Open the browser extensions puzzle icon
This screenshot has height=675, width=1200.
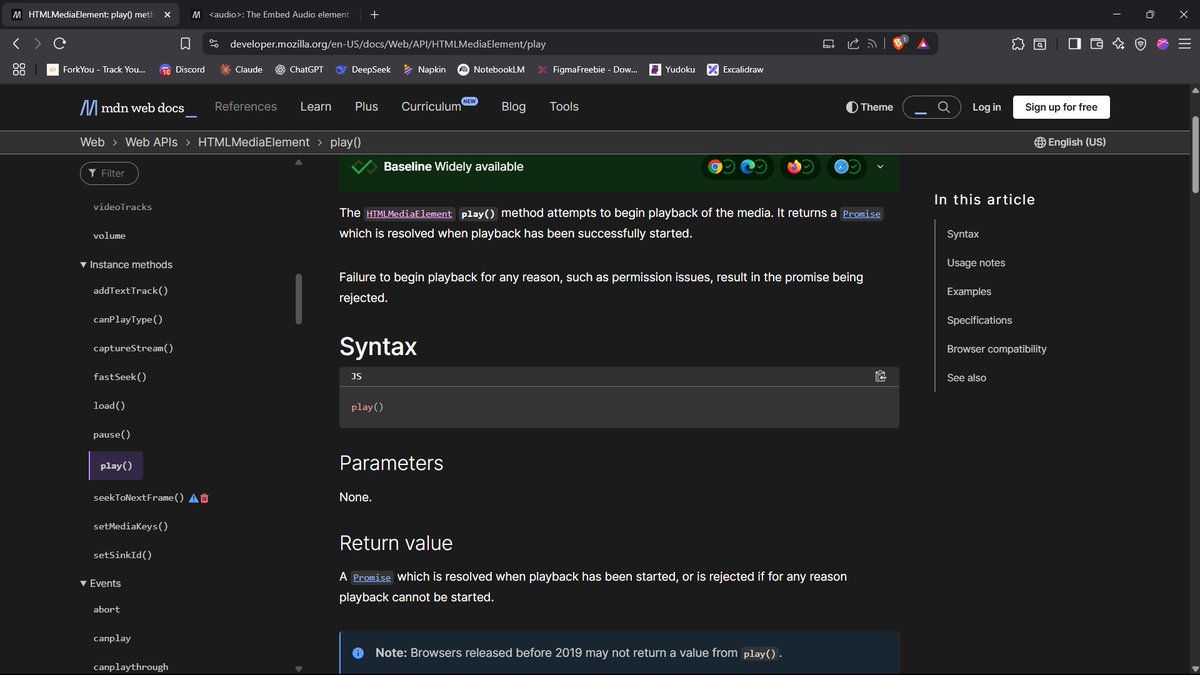click(1018, 44)
